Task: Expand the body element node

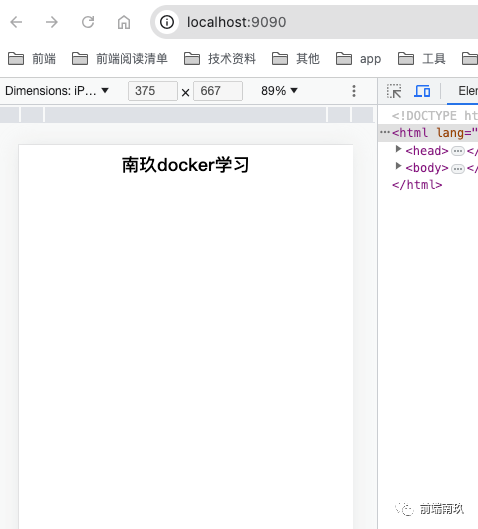Action: (398, 166)
